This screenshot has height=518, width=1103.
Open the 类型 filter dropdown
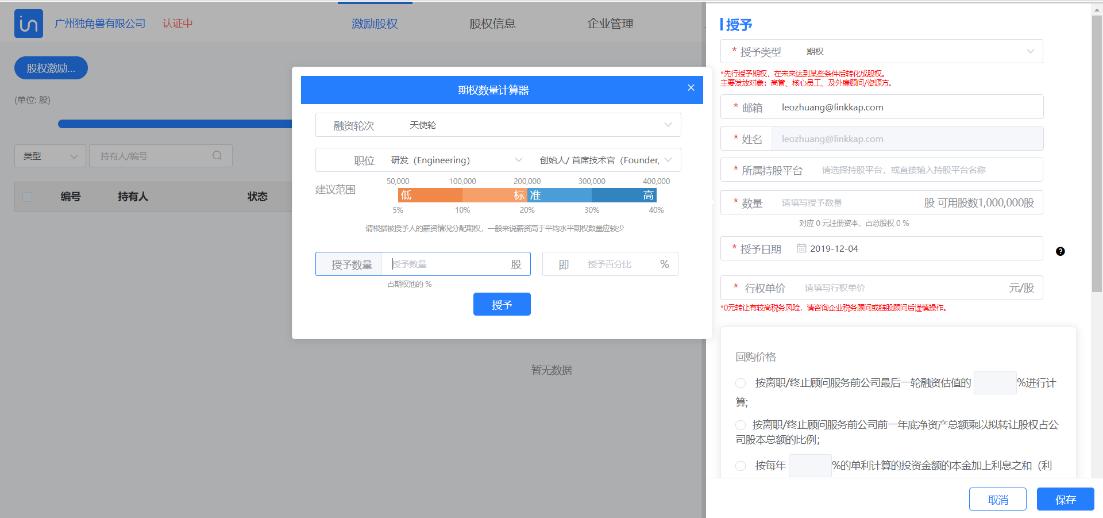[x=50, y=156]
